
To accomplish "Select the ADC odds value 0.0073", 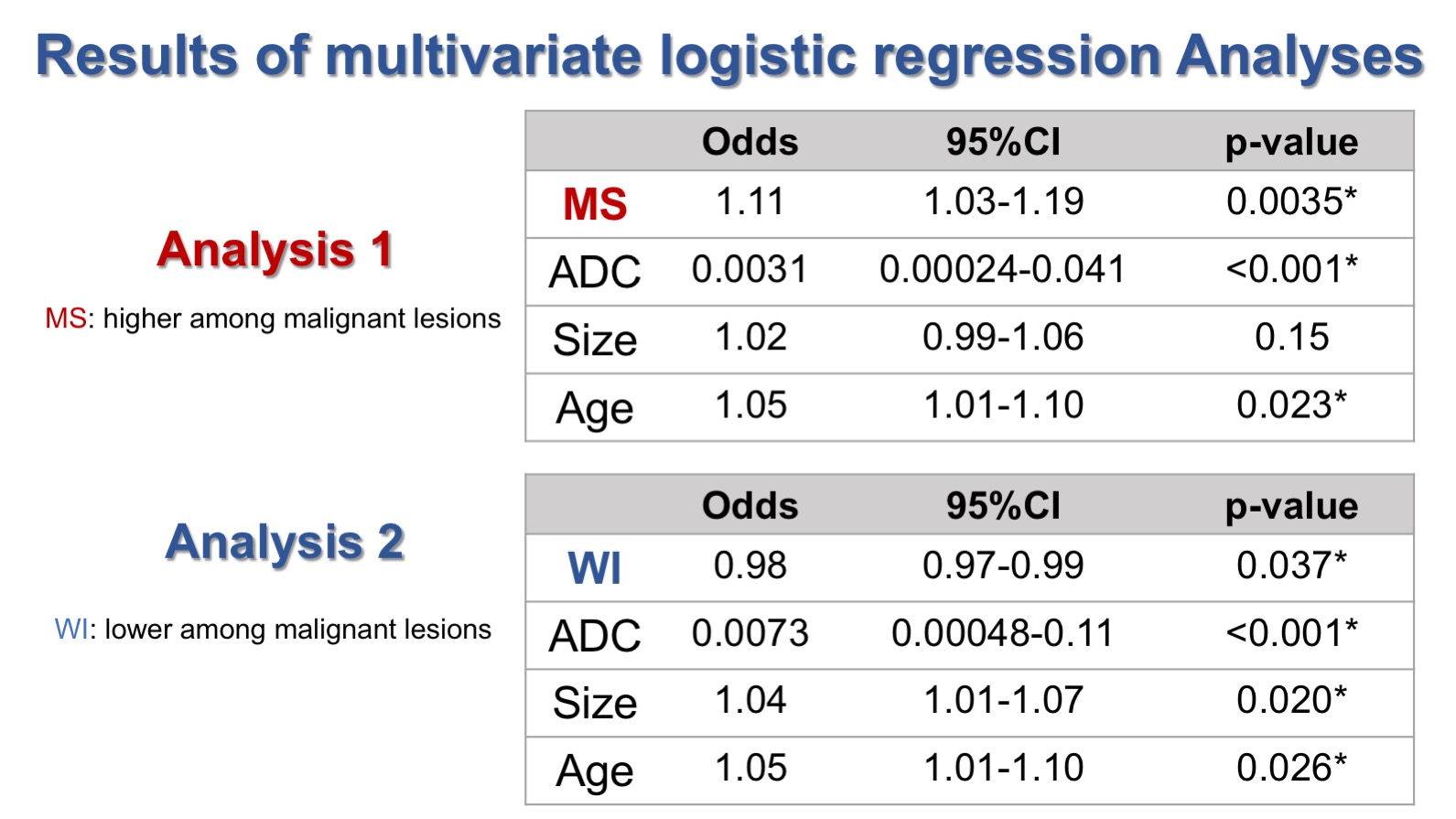I will click(x=750, y=633).
